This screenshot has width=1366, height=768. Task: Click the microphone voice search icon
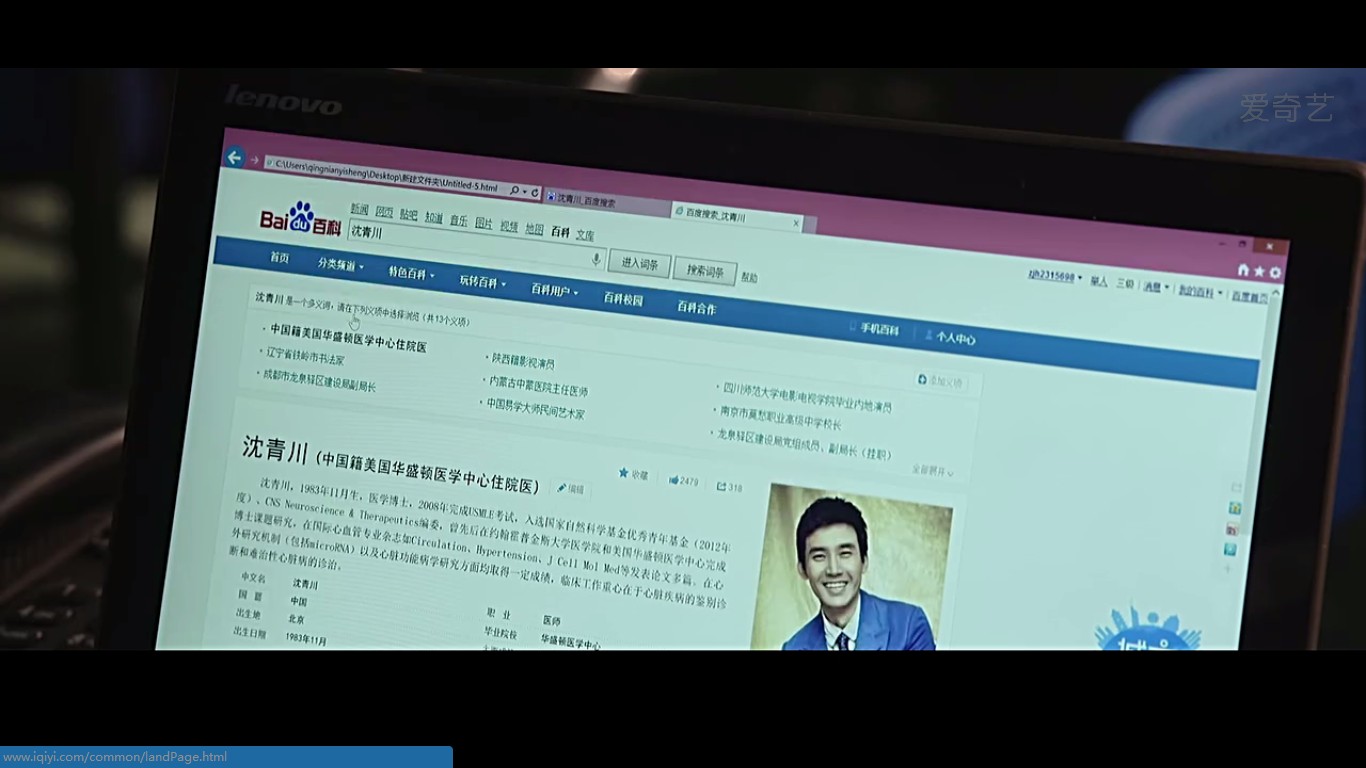(596, 259)
